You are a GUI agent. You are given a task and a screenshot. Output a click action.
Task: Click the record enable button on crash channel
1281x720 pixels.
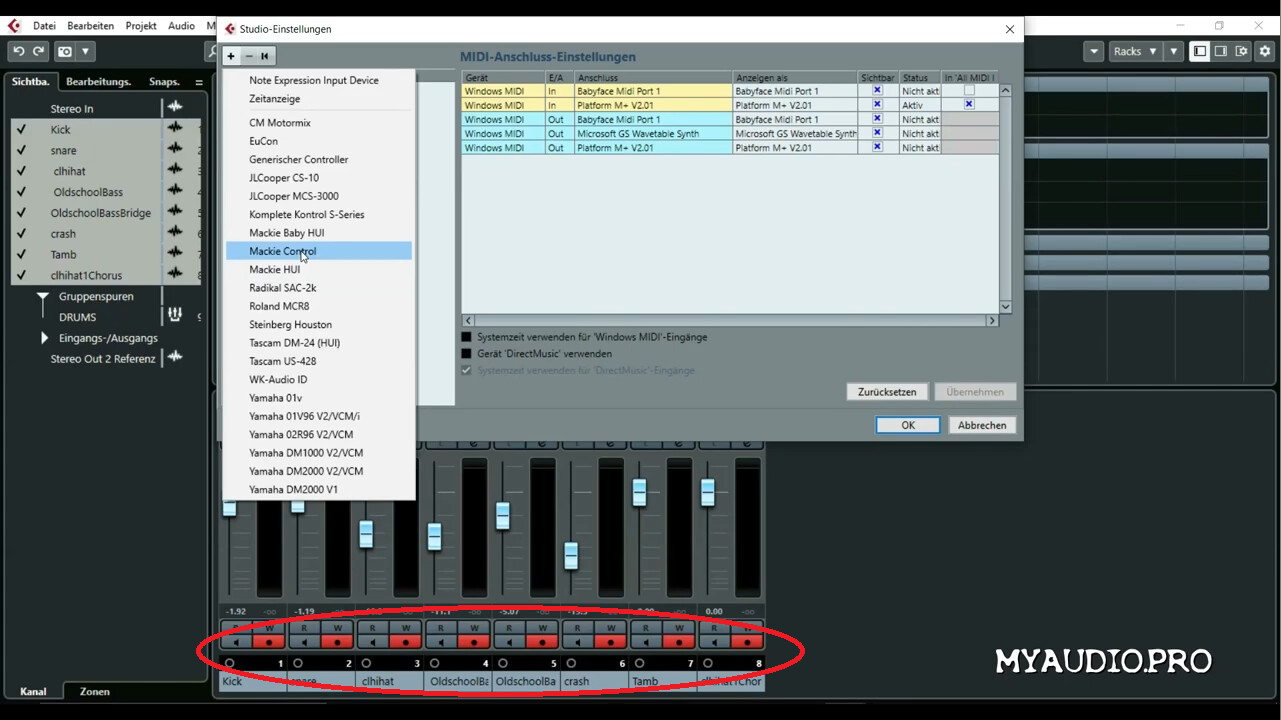(x=610, y=642)
